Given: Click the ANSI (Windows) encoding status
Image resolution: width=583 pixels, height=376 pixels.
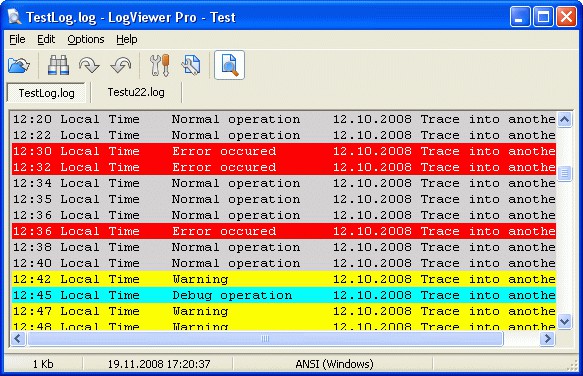Looking at the screenshot, I should pyautogui.click(x=334, y=364).
